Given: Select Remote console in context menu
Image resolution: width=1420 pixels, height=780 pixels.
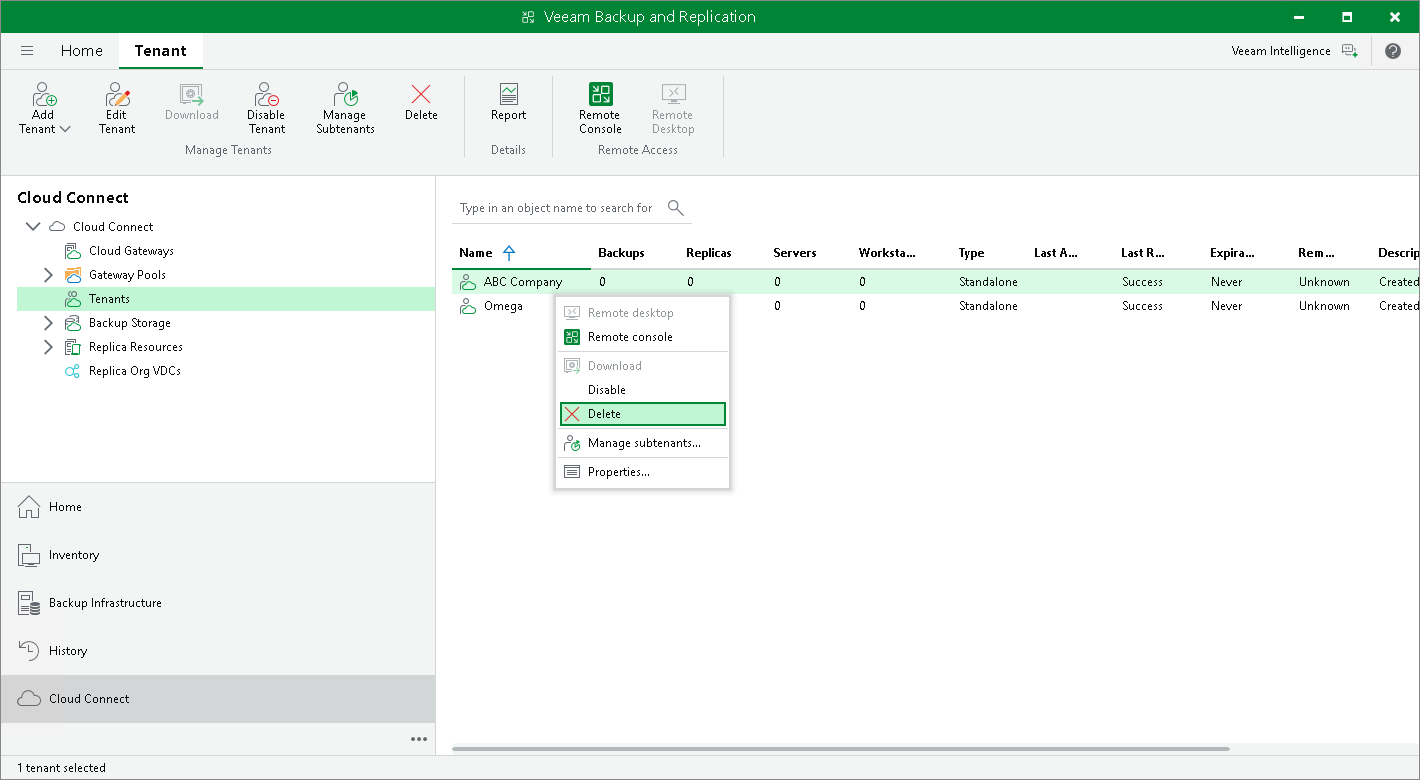Looking at the screenshot, I should (x=643, y=337).
